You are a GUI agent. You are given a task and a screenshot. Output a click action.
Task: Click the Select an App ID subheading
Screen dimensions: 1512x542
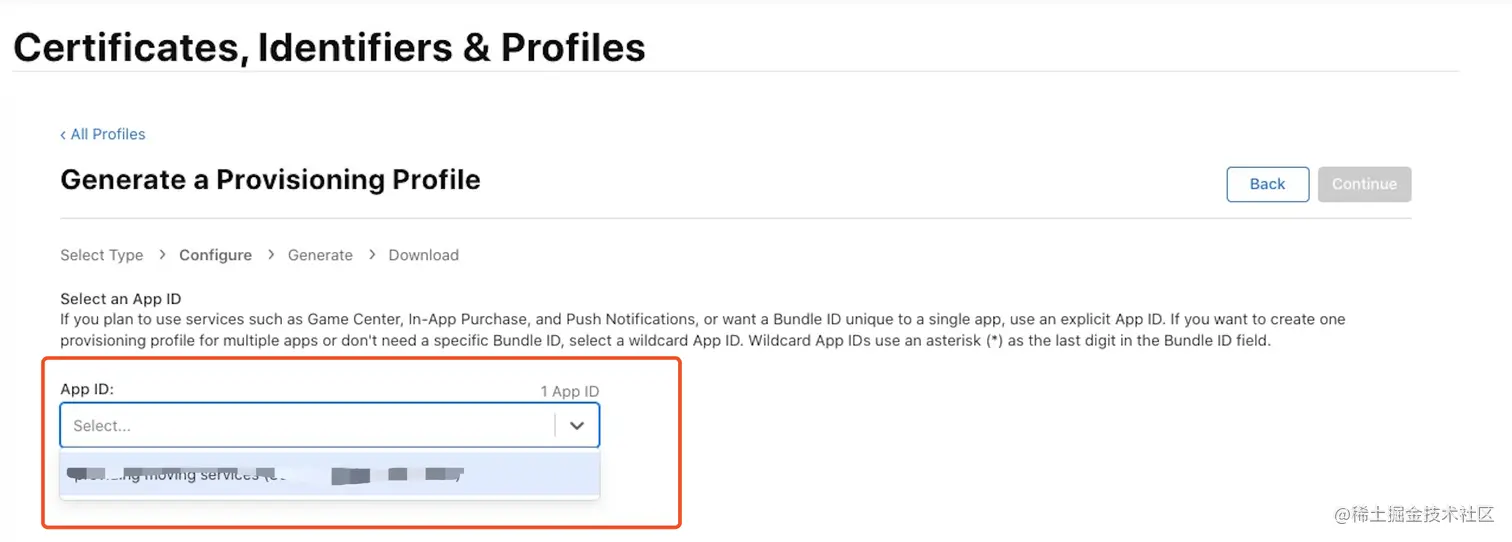click(x=120, y=299)
